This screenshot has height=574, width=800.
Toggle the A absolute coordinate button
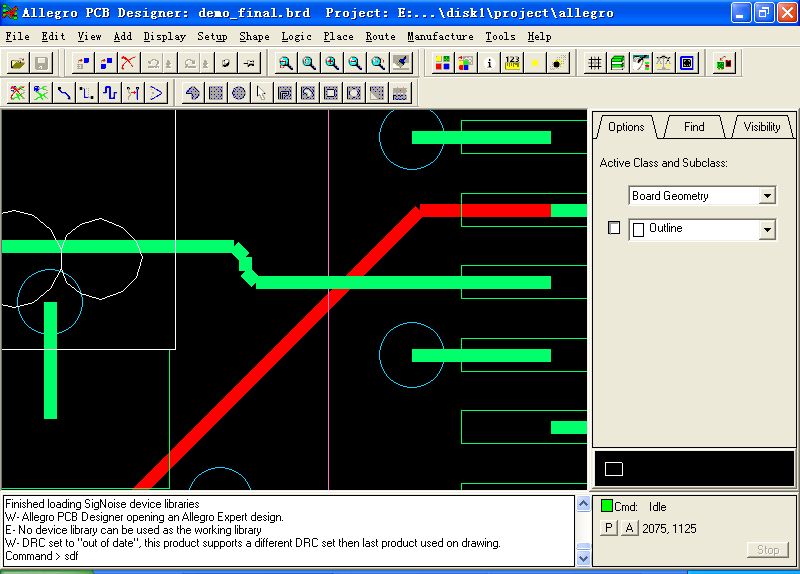(x=629, y=528)
